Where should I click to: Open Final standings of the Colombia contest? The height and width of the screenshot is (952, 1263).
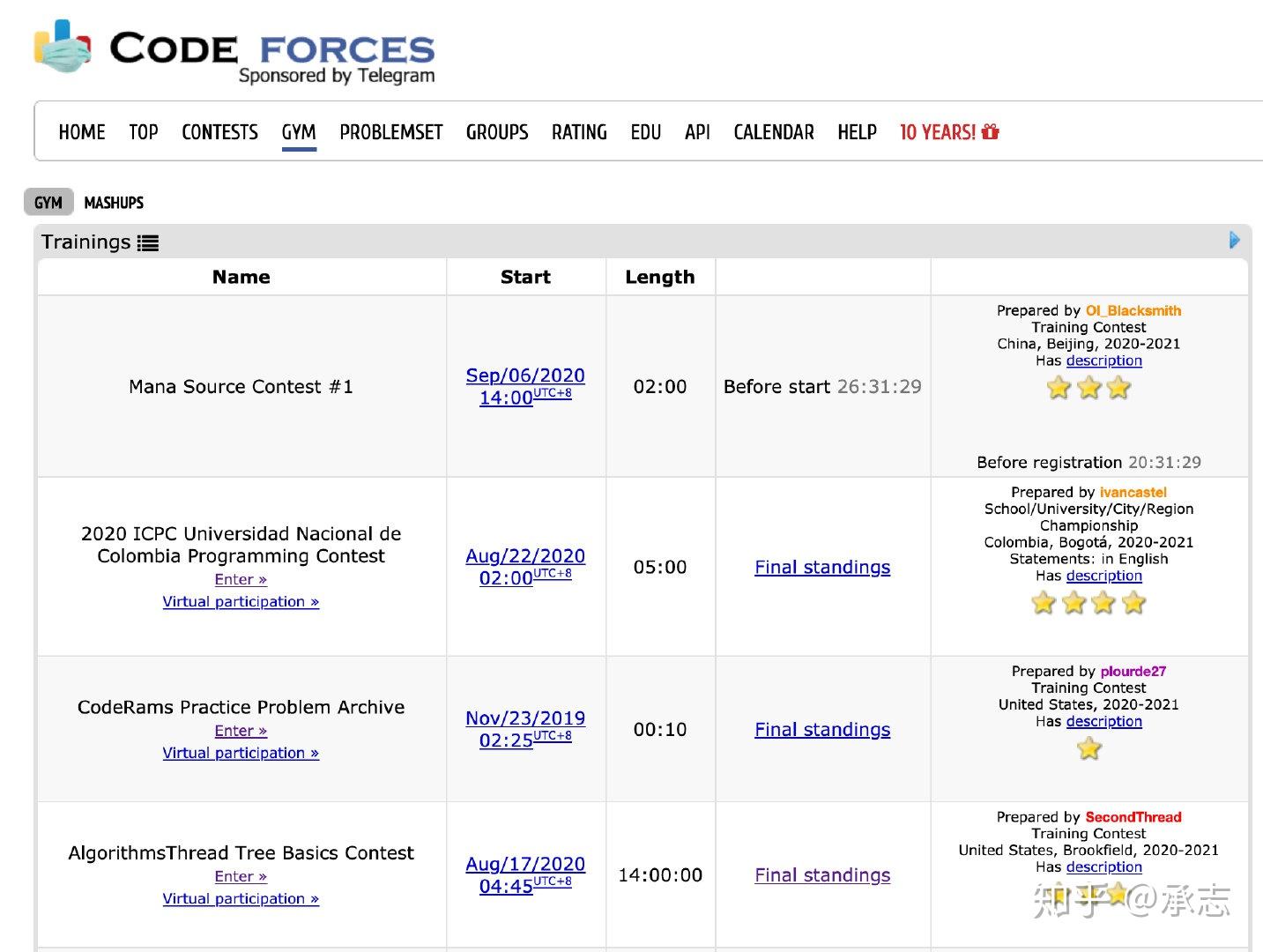coord(821,567)
